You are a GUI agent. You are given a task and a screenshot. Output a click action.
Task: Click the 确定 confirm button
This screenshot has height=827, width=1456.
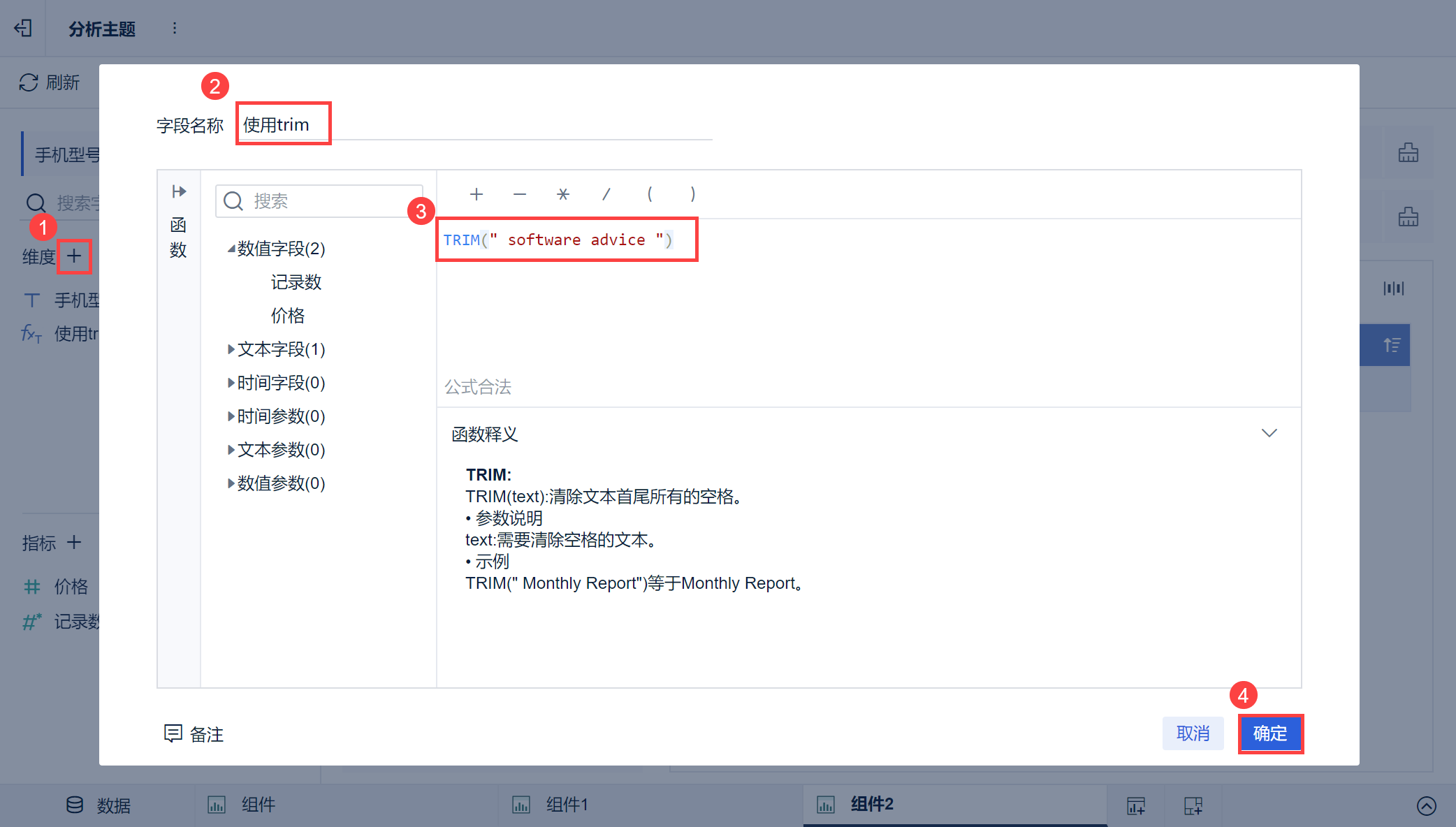point(1269,733)
